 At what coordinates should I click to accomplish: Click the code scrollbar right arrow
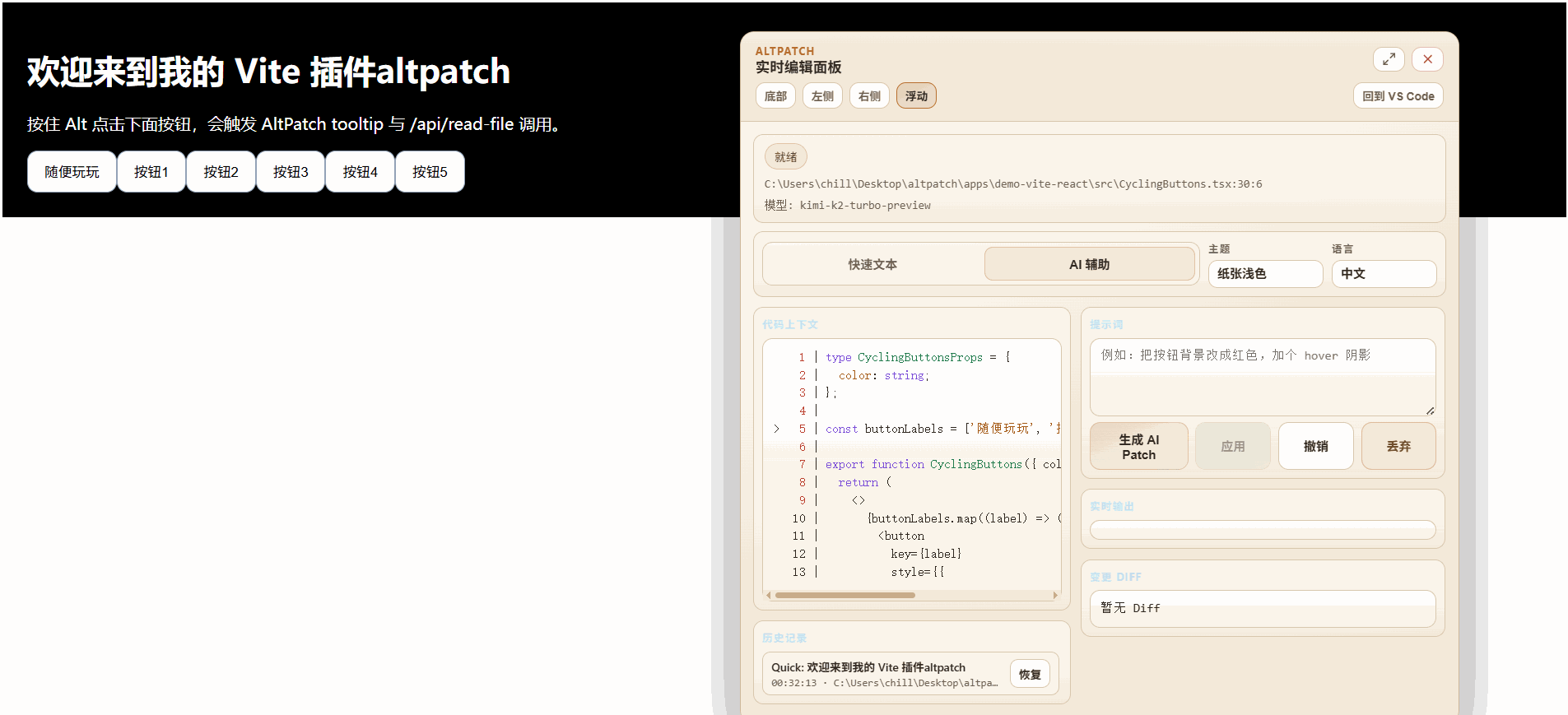[1055, 595]
